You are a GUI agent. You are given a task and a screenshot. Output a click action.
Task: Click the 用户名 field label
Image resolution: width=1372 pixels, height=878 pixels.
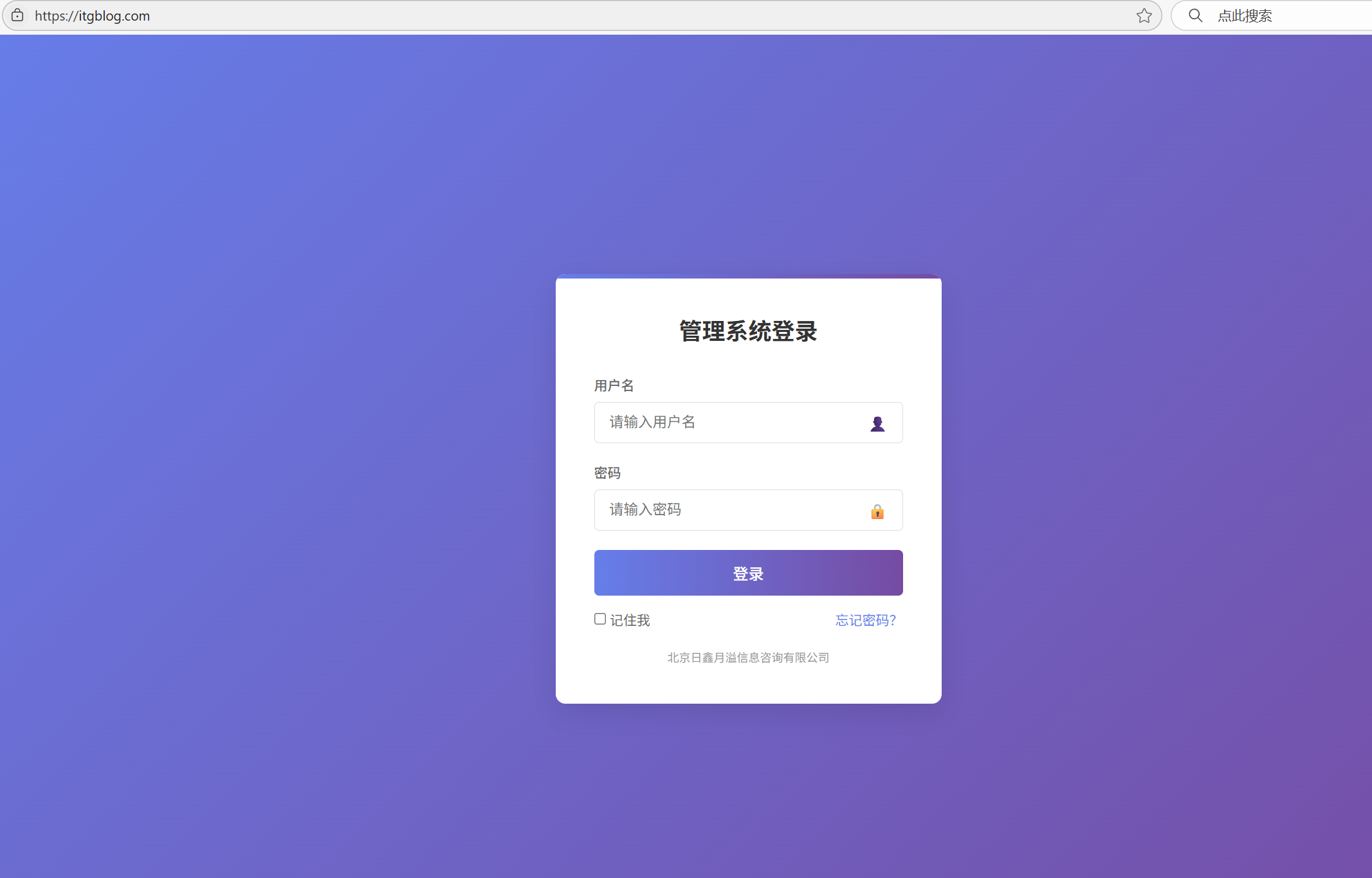pyautogui.click(x=614, y=385)
